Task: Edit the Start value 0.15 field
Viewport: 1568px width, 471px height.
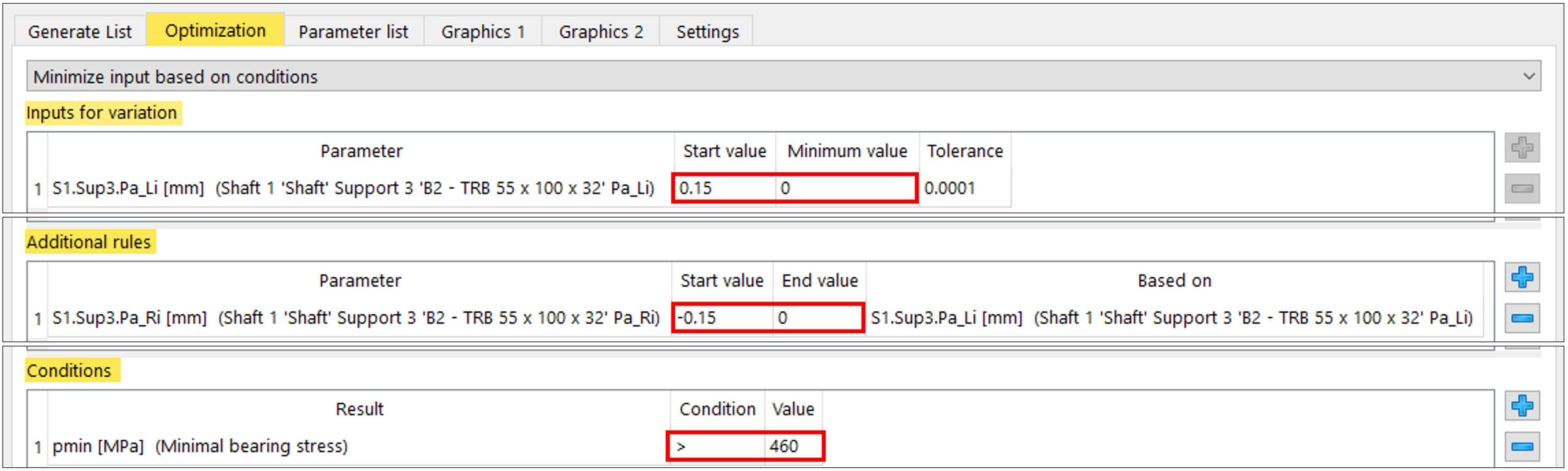Action: pos(724,188)
